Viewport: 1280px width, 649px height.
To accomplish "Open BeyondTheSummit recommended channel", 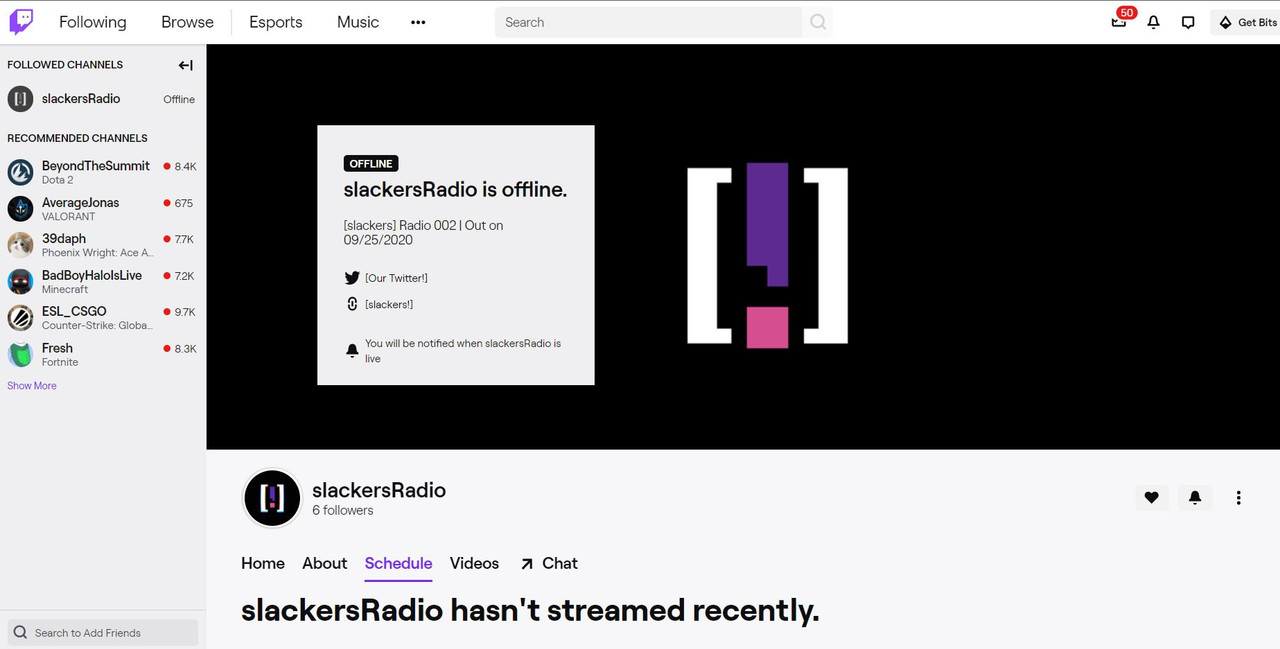I will (x=103, y=172).
